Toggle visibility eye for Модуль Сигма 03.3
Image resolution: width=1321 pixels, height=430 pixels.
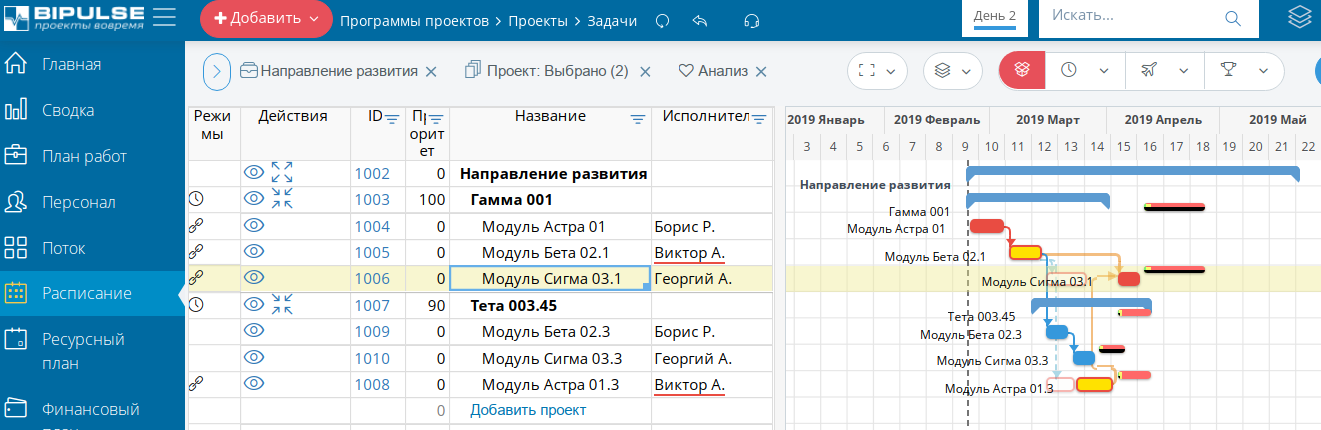(x=254, y=357)
